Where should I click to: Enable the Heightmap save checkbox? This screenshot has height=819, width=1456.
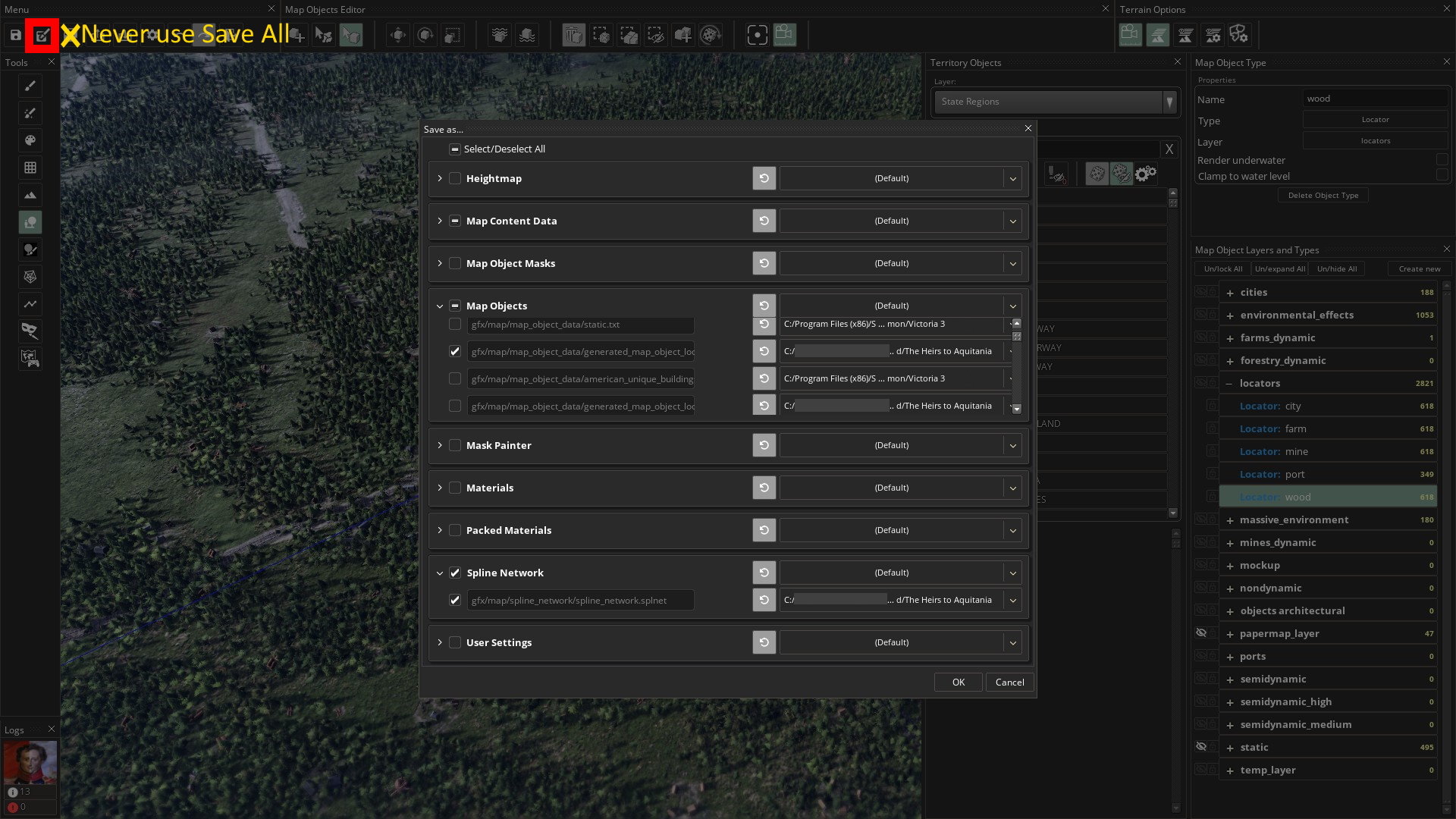tap(455, 177)
